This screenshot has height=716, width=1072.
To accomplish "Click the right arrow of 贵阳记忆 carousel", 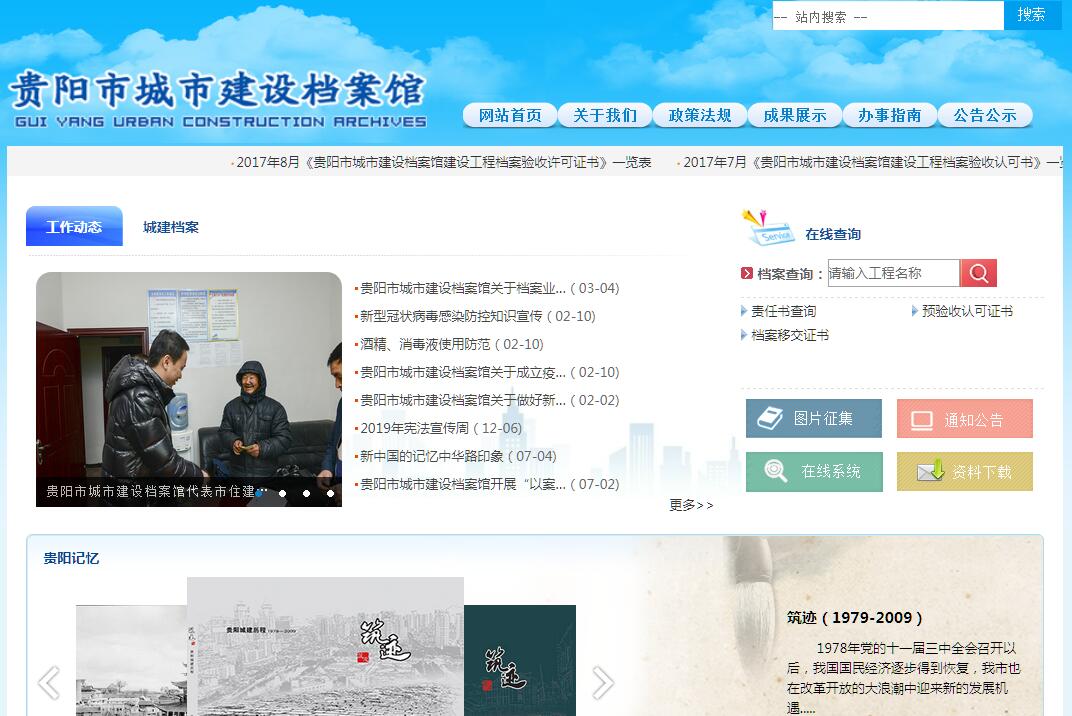I will tap(602, 683).
